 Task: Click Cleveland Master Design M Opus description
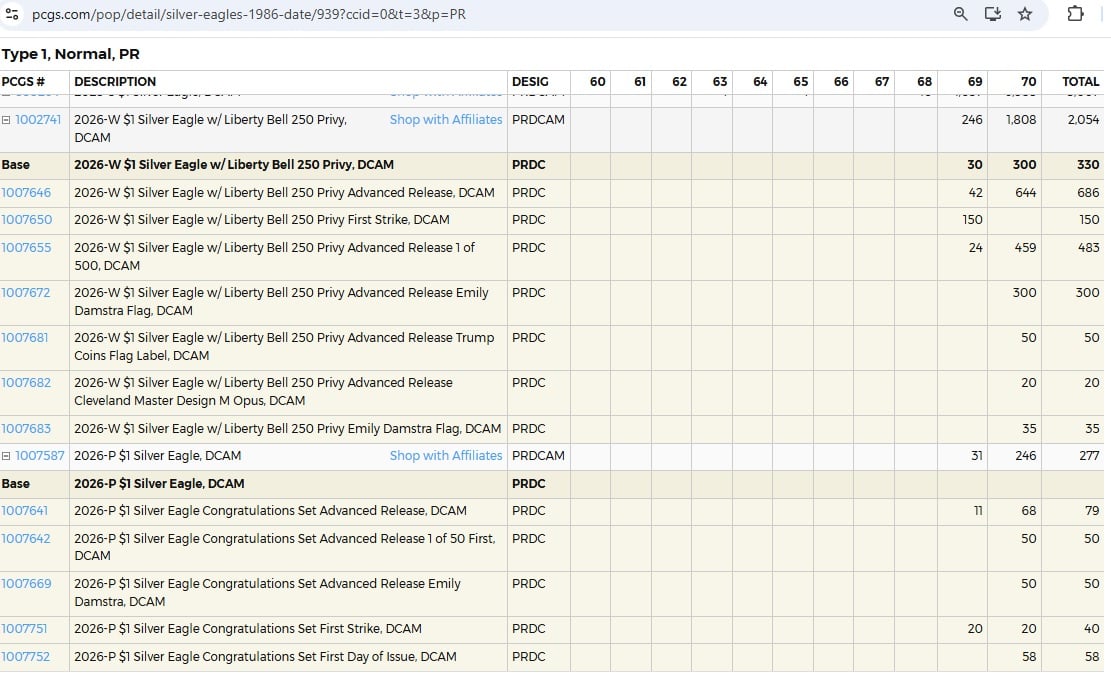click(x=264, y=392)
